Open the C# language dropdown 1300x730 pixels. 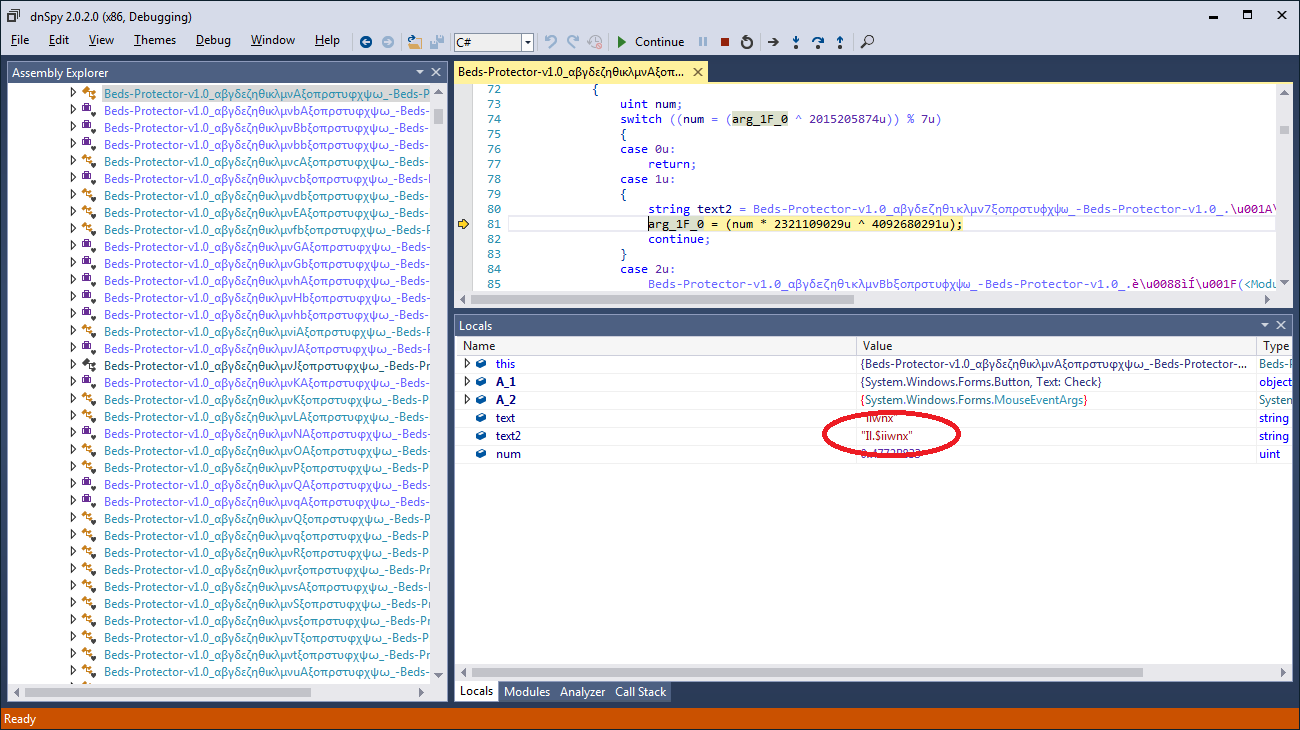pyautogui.click(x=527, y=42)
